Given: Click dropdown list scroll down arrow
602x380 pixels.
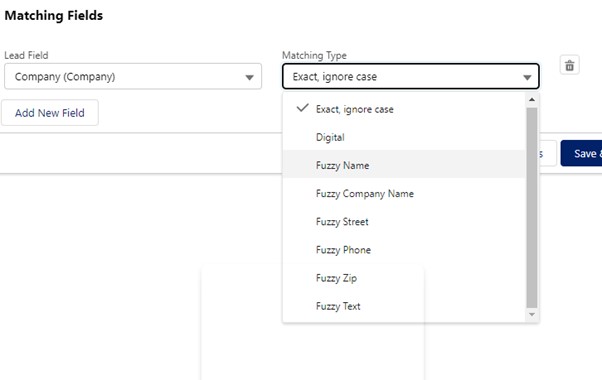Looking at the screenshot, I should [x=532, y=315].
